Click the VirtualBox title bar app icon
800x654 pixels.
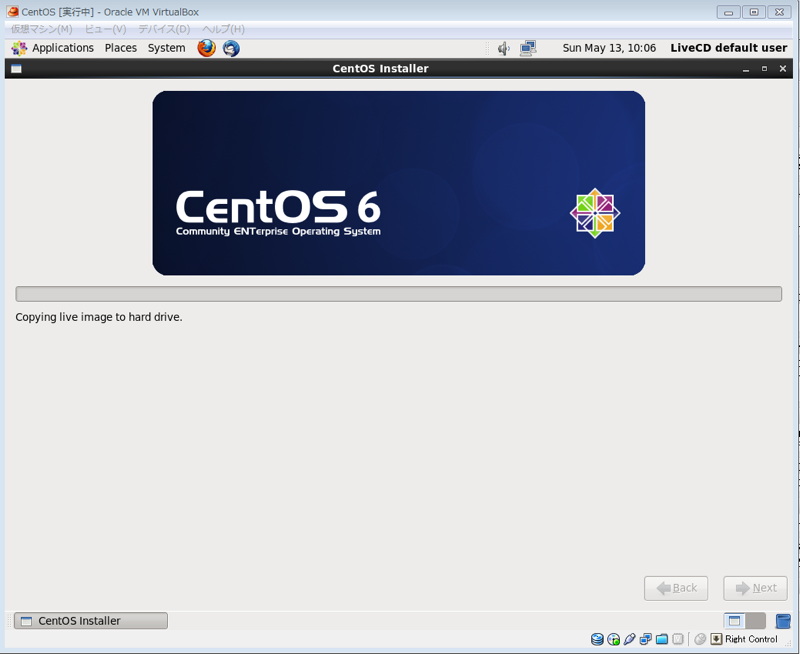point(13,11)
